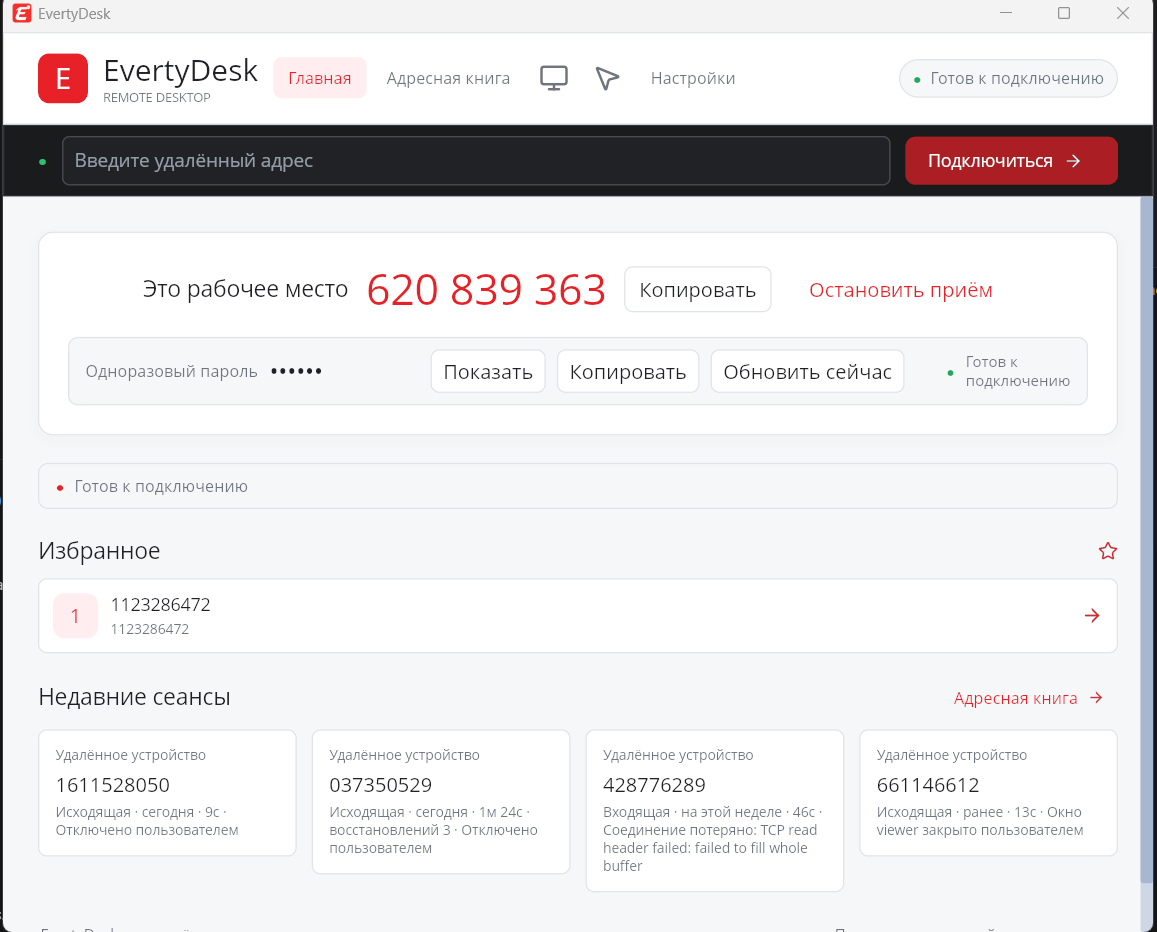The height and width of the screenshot is (932, 1157).
Task: Switch to the Главная tab
Action: pyautogui.click(x=320, y=78)
